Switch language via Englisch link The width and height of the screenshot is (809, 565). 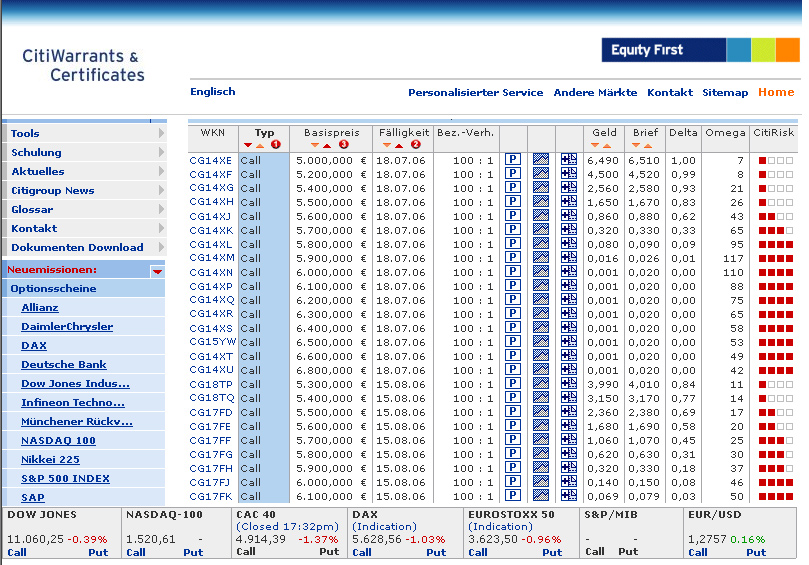[212, 91]
